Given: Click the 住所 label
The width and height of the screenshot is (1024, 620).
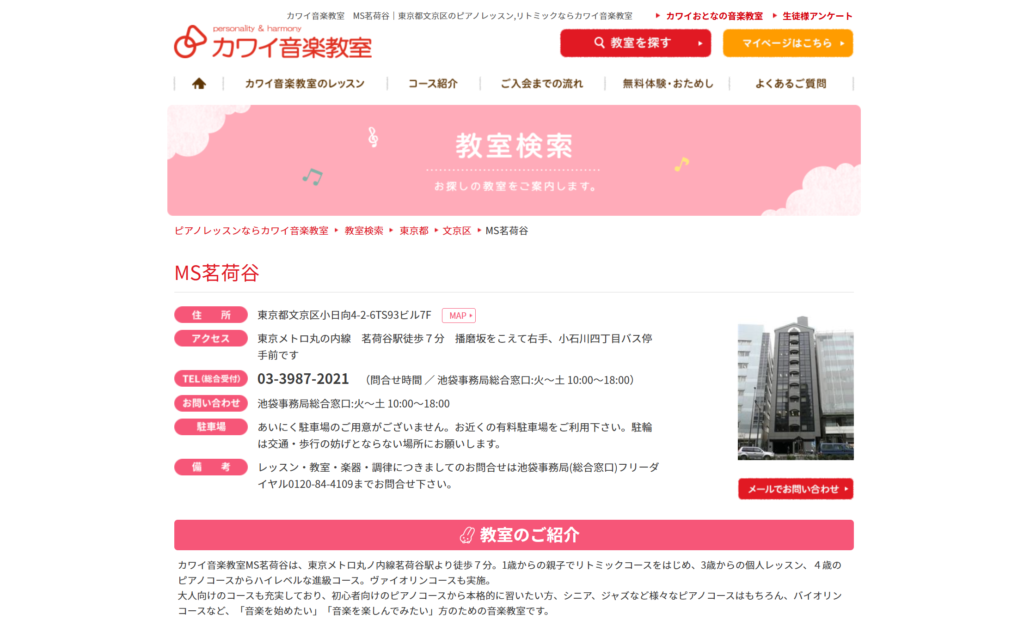Looking at the screenshot, I should tap(211, 315).
